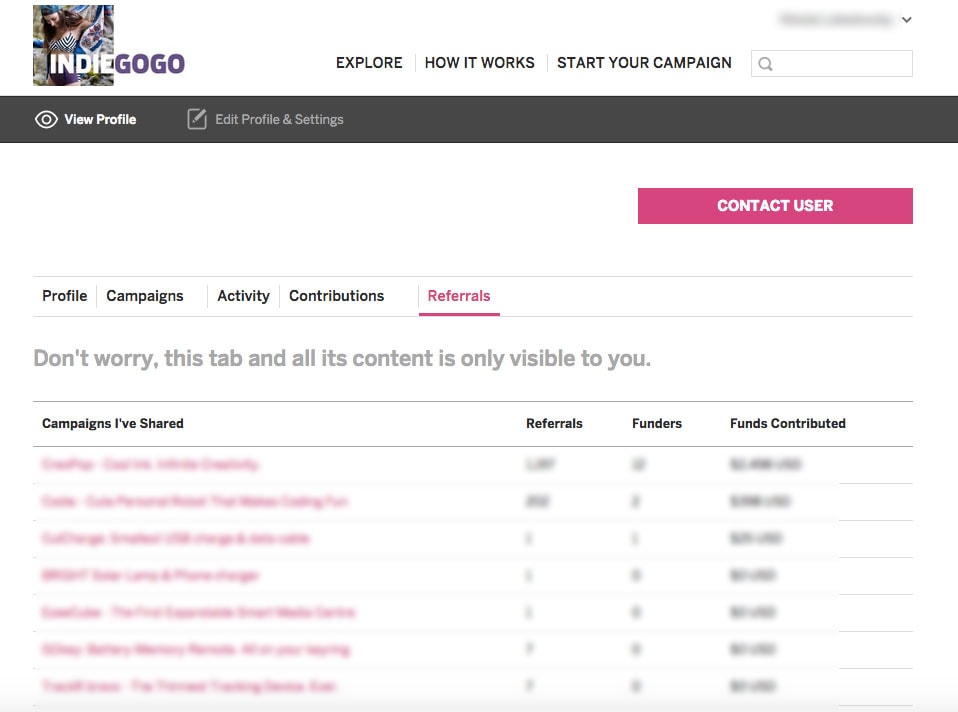View the Contributions tab
Viewport: 958px width, 712px height.
coord(336,296)
